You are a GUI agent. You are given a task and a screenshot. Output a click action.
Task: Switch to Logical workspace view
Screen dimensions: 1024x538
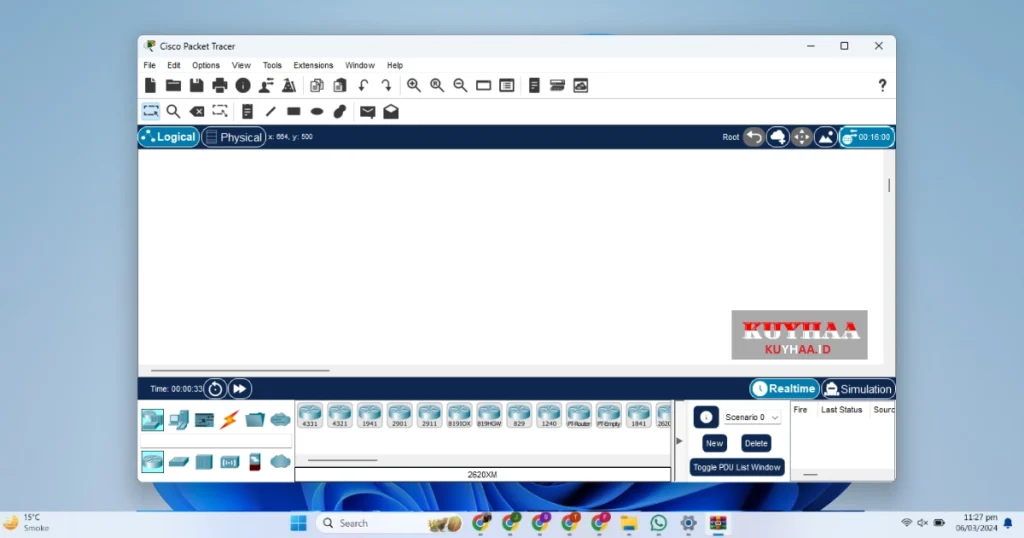click(x=168, y=137)
